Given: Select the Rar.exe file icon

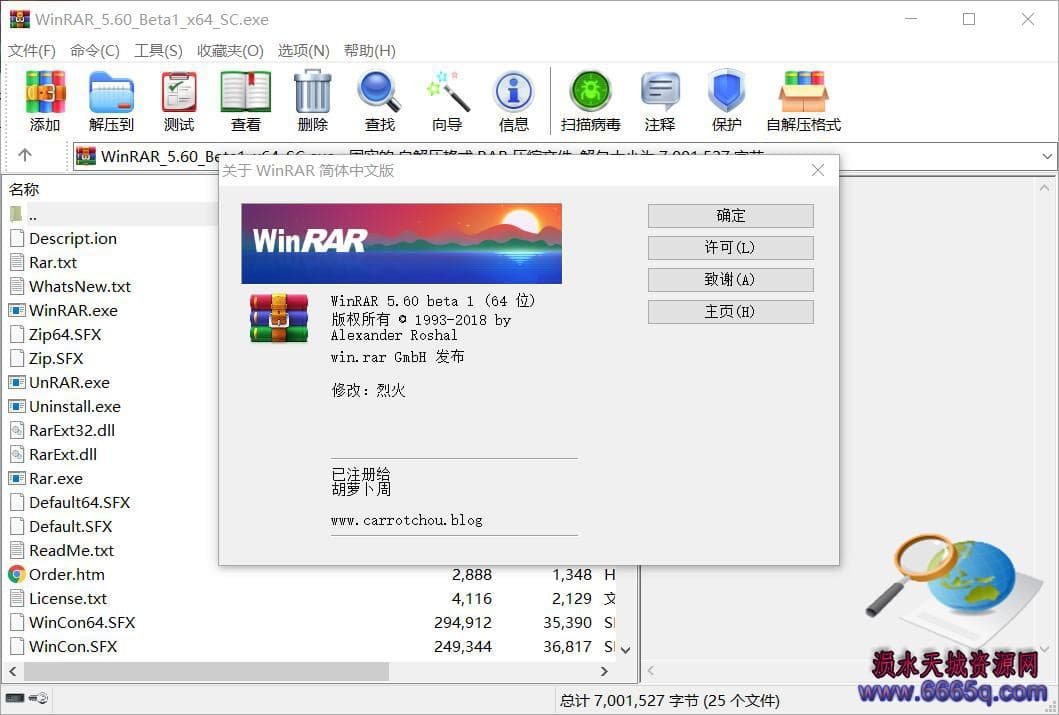Looking at the screenshot, I should [x=17, y=478].
